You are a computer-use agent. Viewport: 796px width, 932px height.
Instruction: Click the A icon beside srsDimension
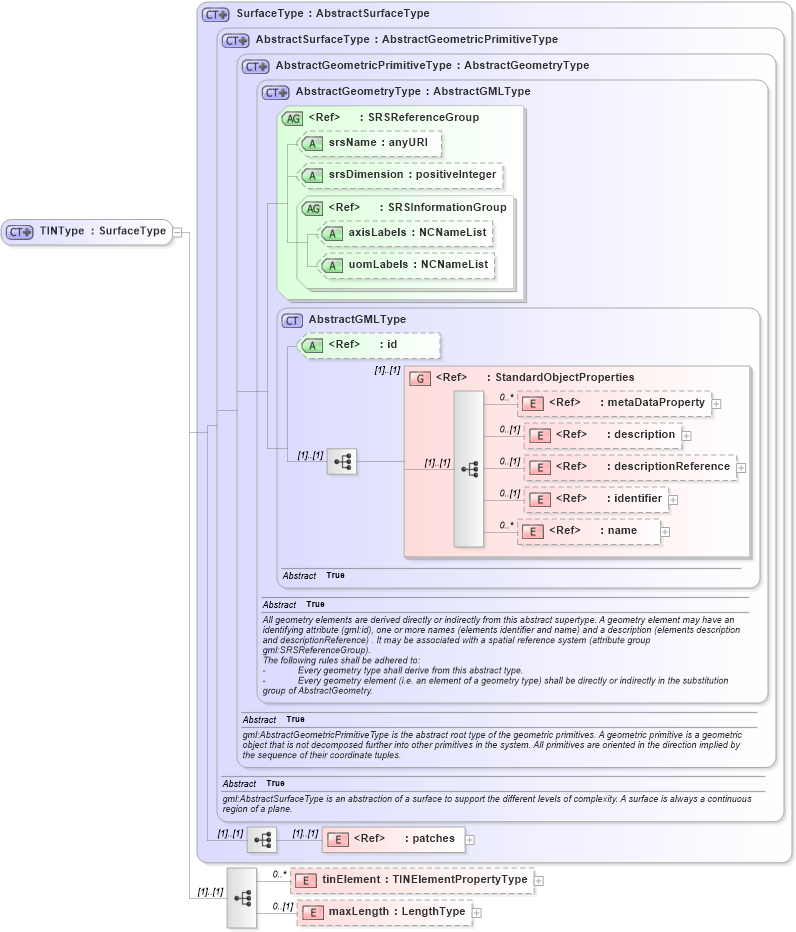(x=312, y=175)
